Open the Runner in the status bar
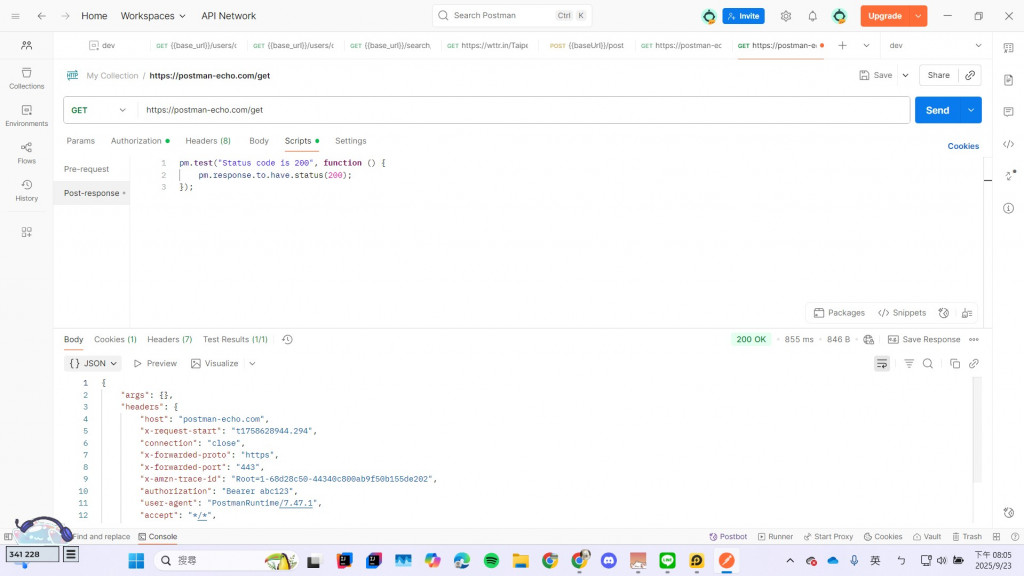Image resolution: width=1024 pixels, height=576 pixels. point(775,537)
